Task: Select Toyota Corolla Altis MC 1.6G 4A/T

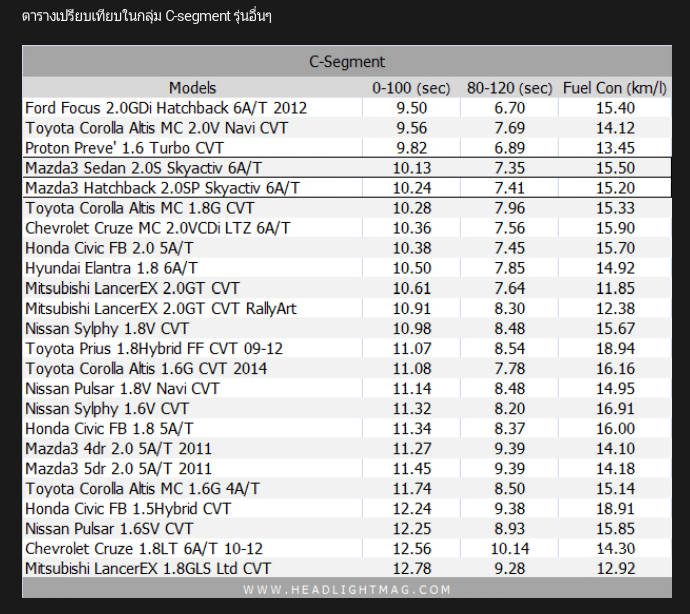Action: 143,489
